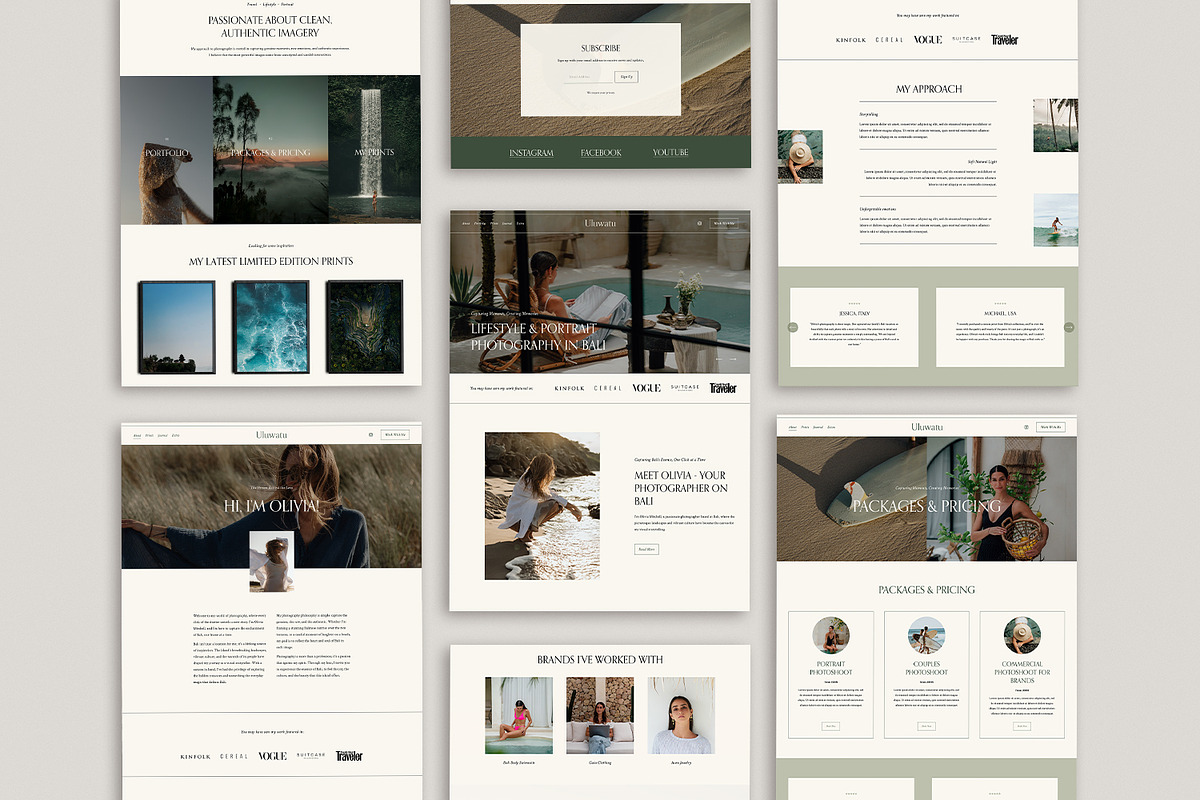Click next testimonial arrow beside Michael, USA

coord(1068,327)
